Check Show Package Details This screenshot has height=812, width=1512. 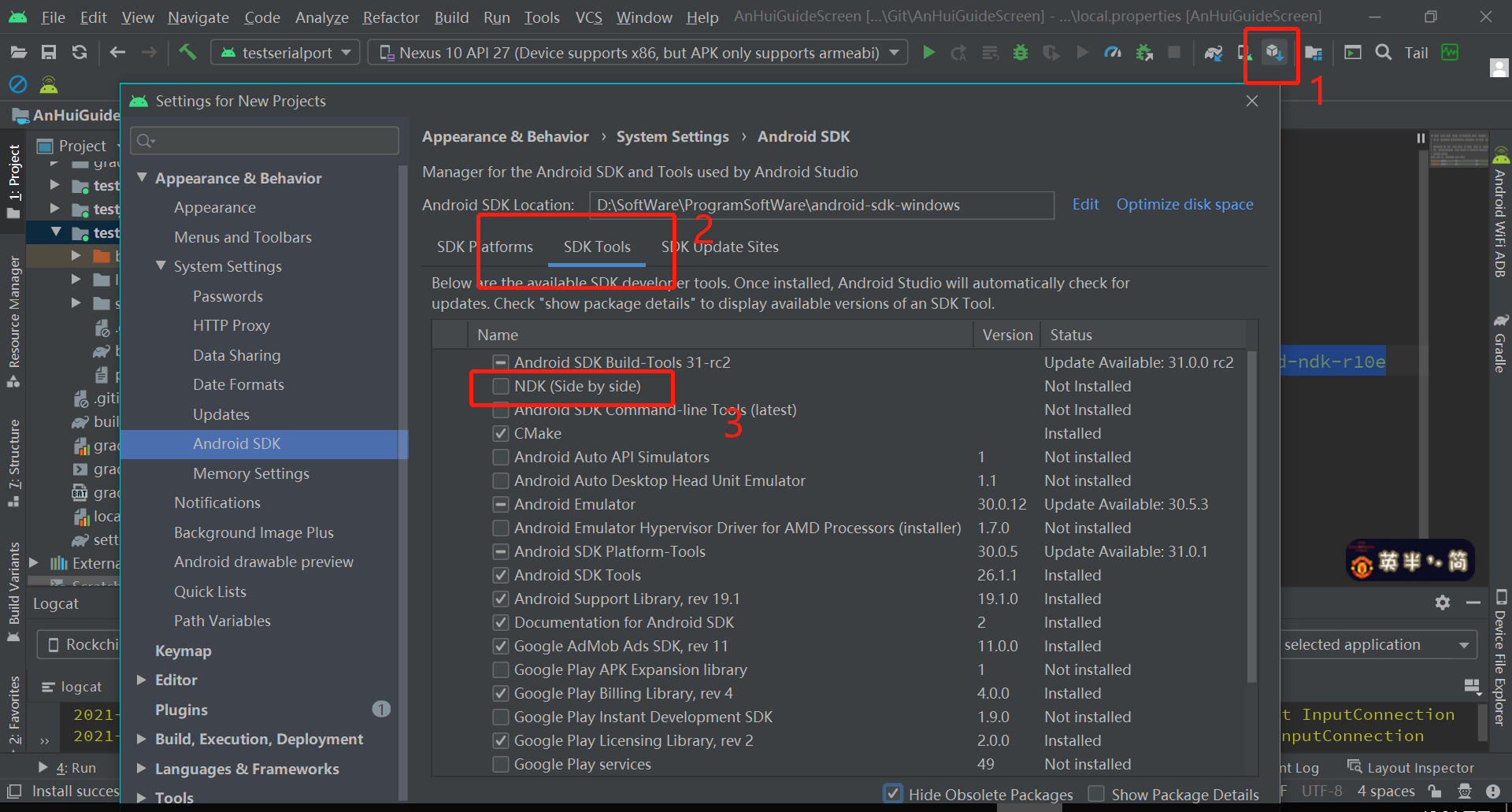[1095, 794]
